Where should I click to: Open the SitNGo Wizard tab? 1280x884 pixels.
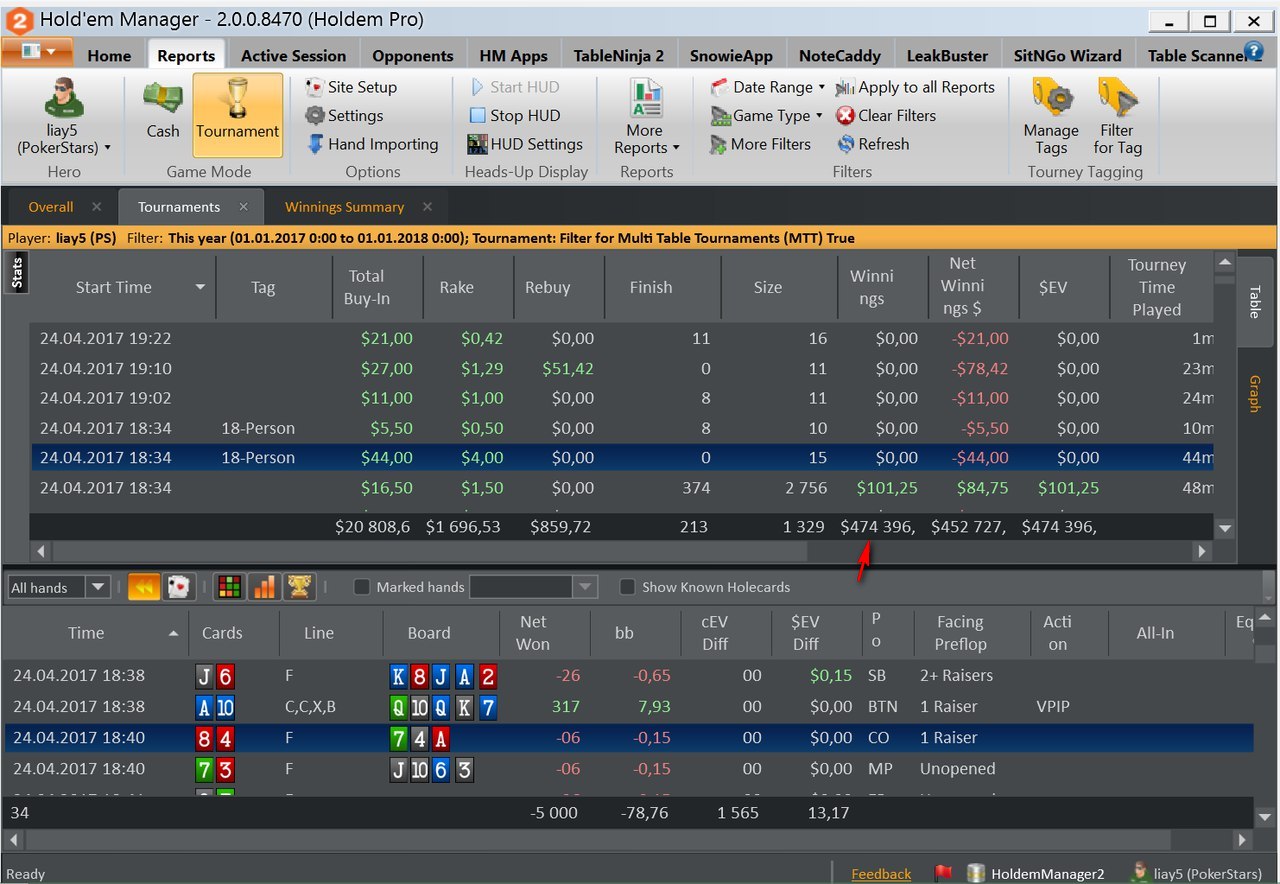pyautogui.click(x=1067, y=56)
